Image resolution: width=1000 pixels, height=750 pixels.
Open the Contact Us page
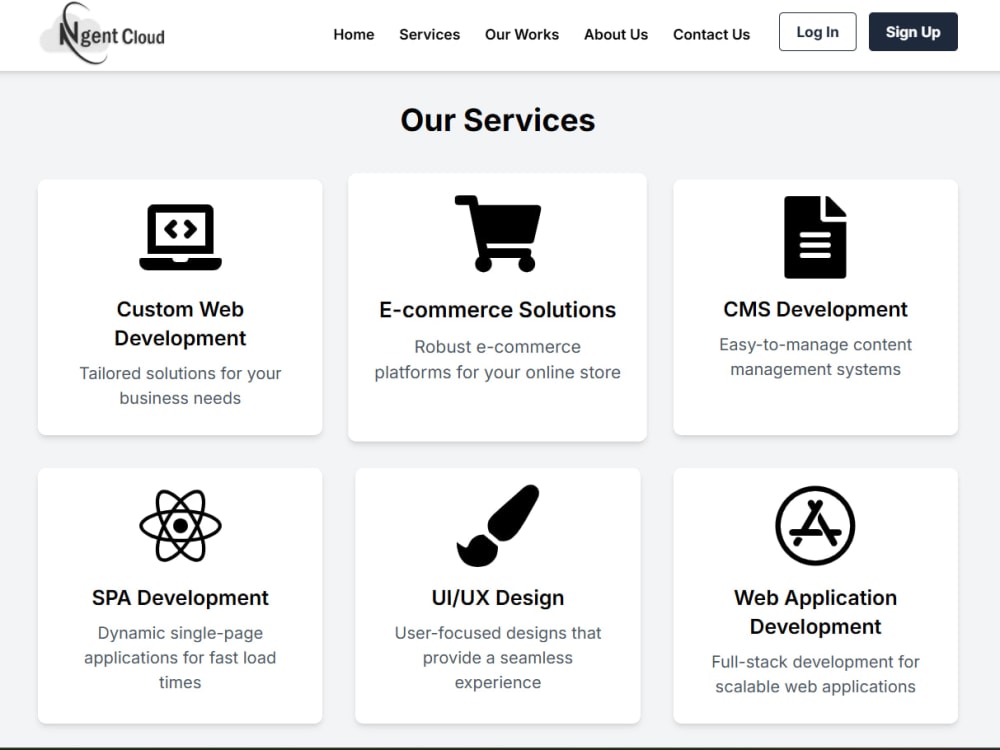[711, 34]
